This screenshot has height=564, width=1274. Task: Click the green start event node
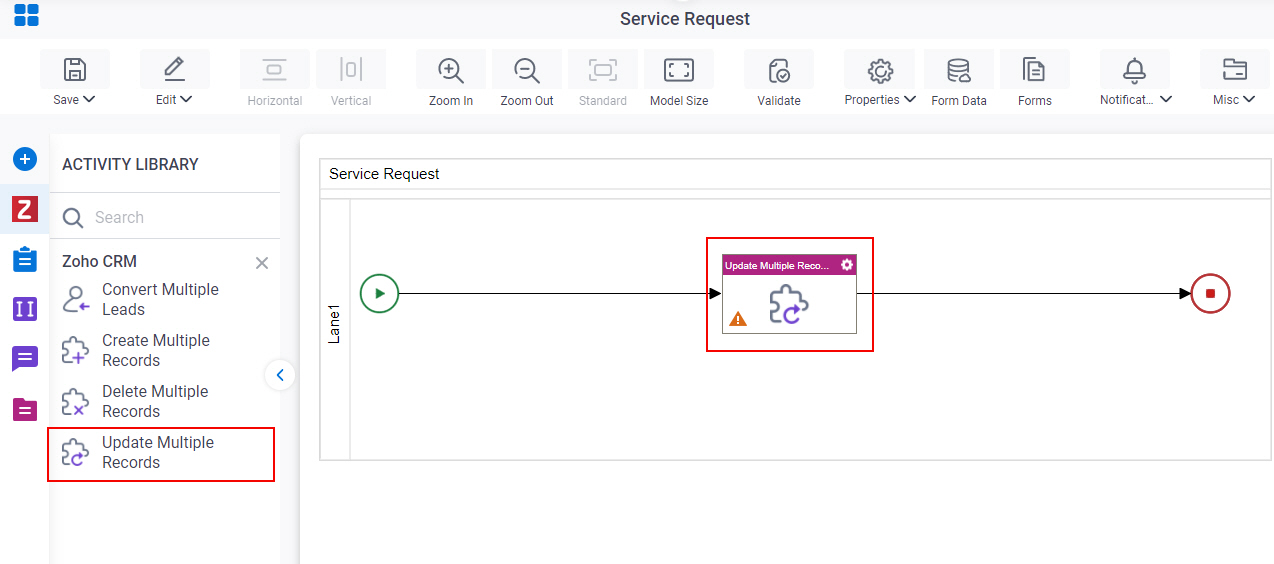coord(379,294)
